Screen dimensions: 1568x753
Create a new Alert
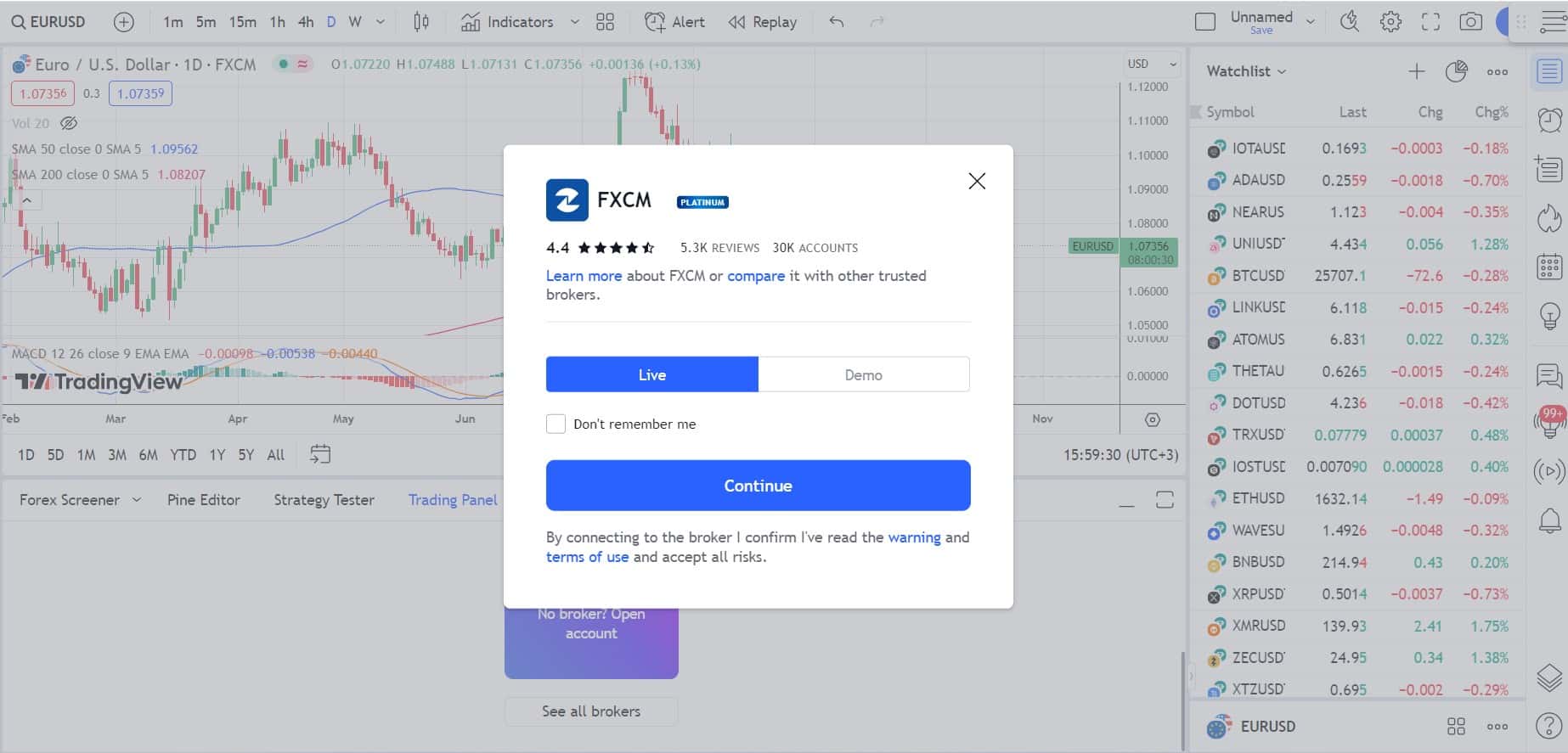point(675,22)
